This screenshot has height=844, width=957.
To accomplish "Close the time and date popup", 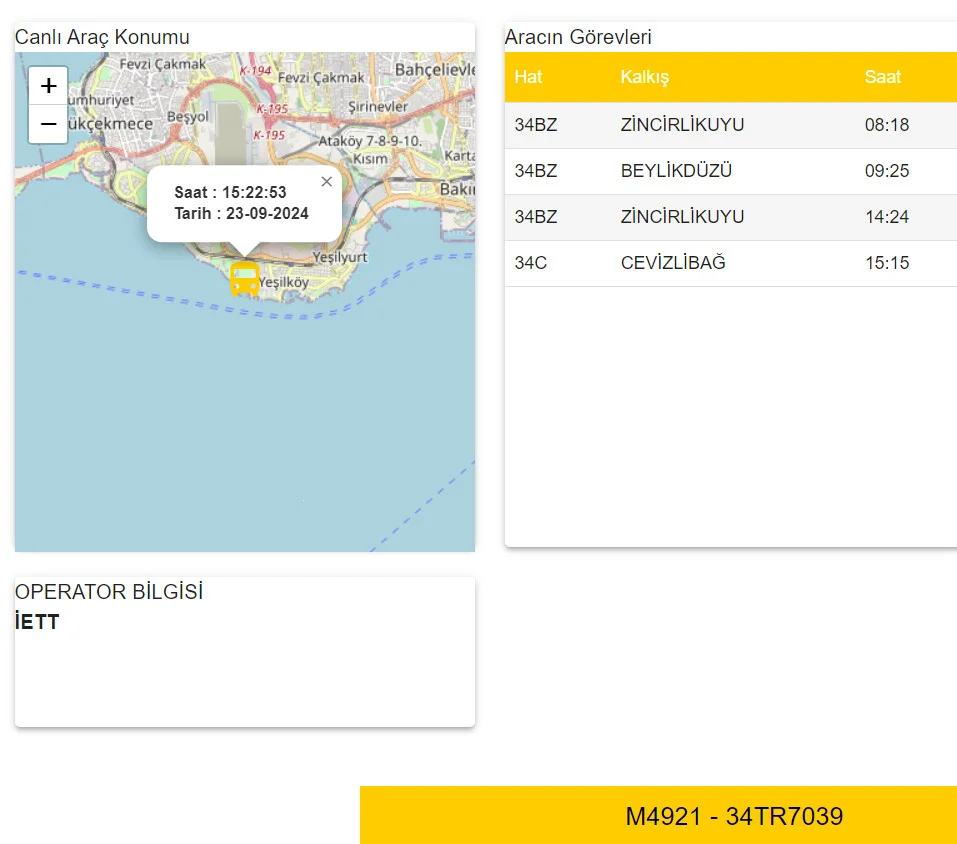I will [x=326, y=182].
